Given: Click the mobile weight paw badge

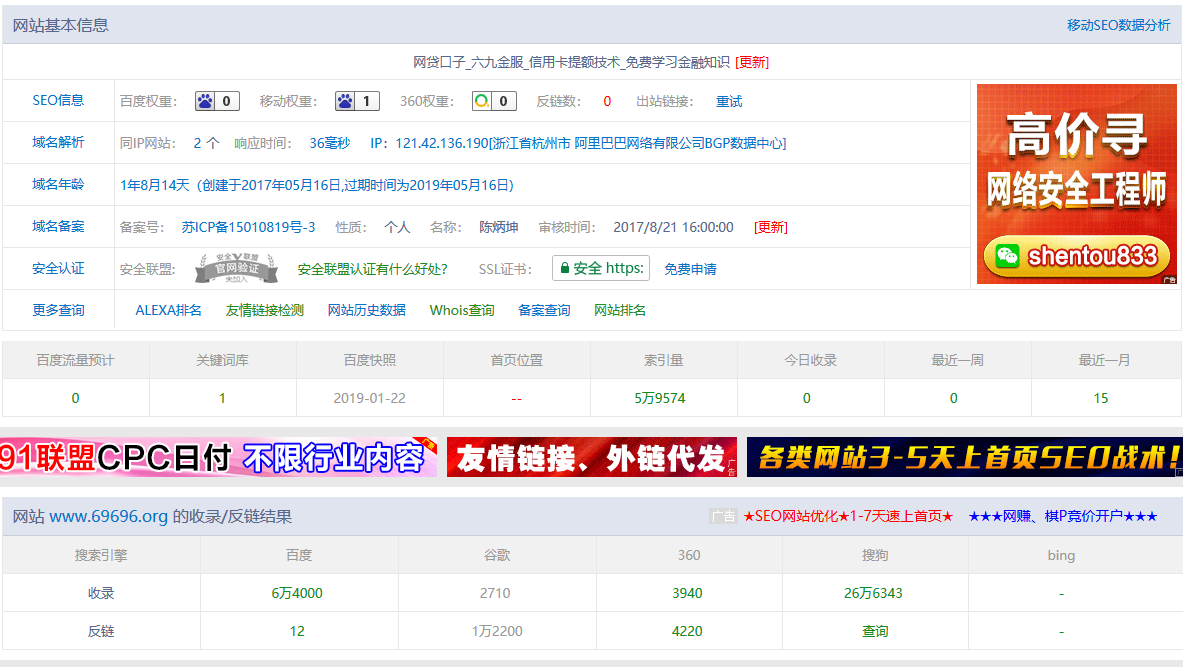Looking at the screenshot, I should click(357, 101).
